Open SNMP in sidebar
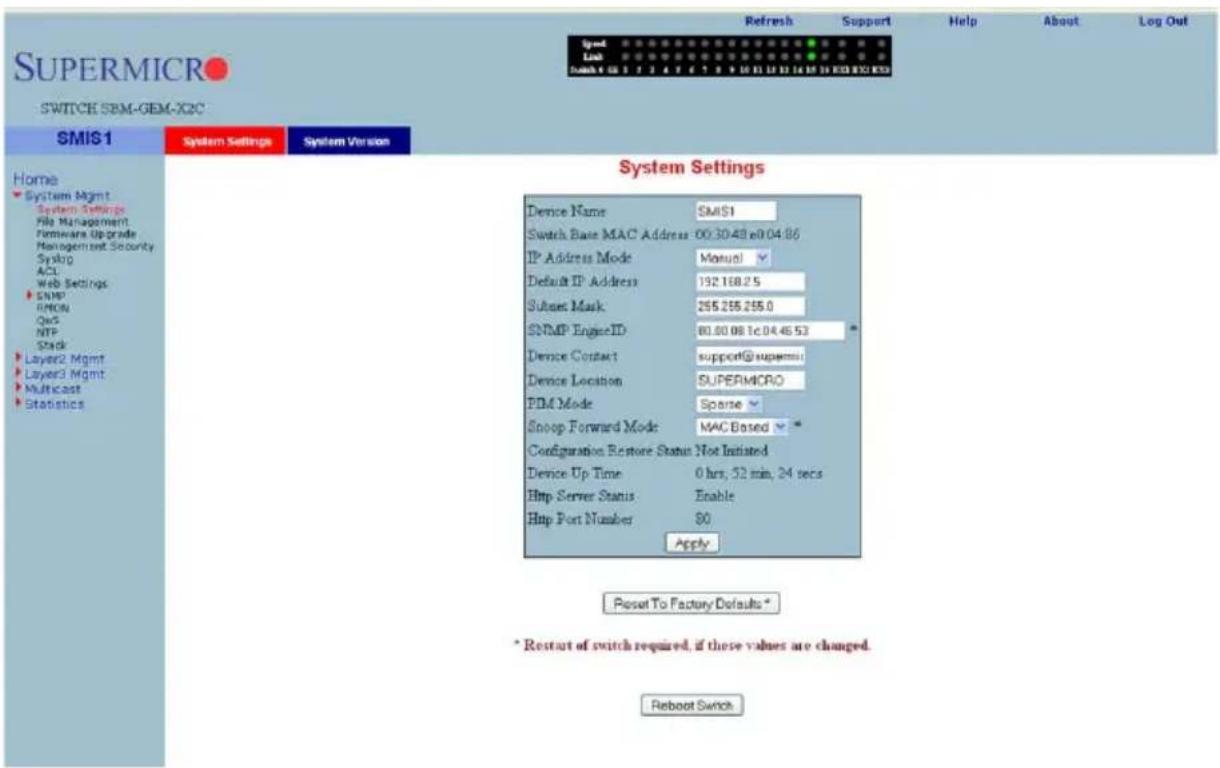Screen dimensions: 1220x768 coord(51,296)
